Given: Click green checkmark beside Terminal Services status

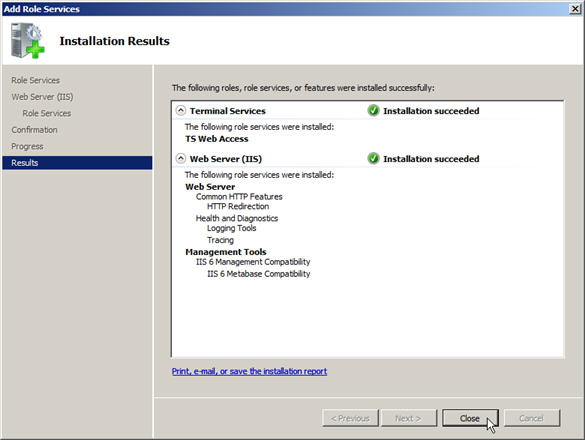Looking at the screenshot, I should click(373, 110).
